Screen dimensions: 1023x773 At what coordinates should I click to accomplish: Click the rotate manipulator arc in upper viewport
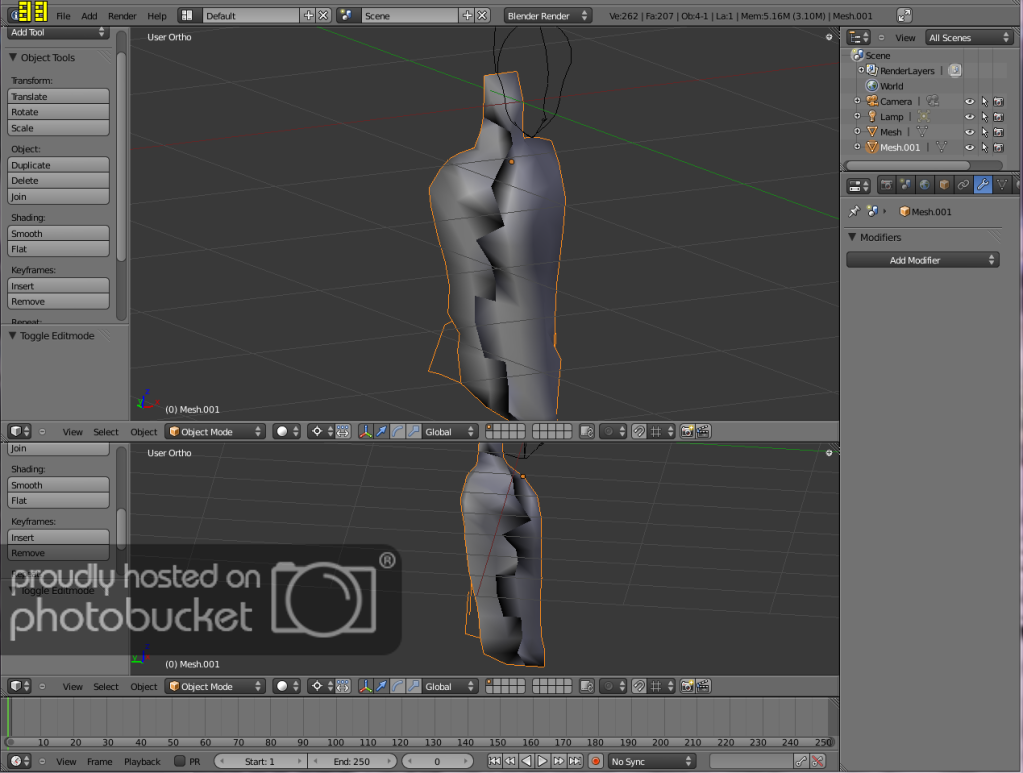click(397, 432)
